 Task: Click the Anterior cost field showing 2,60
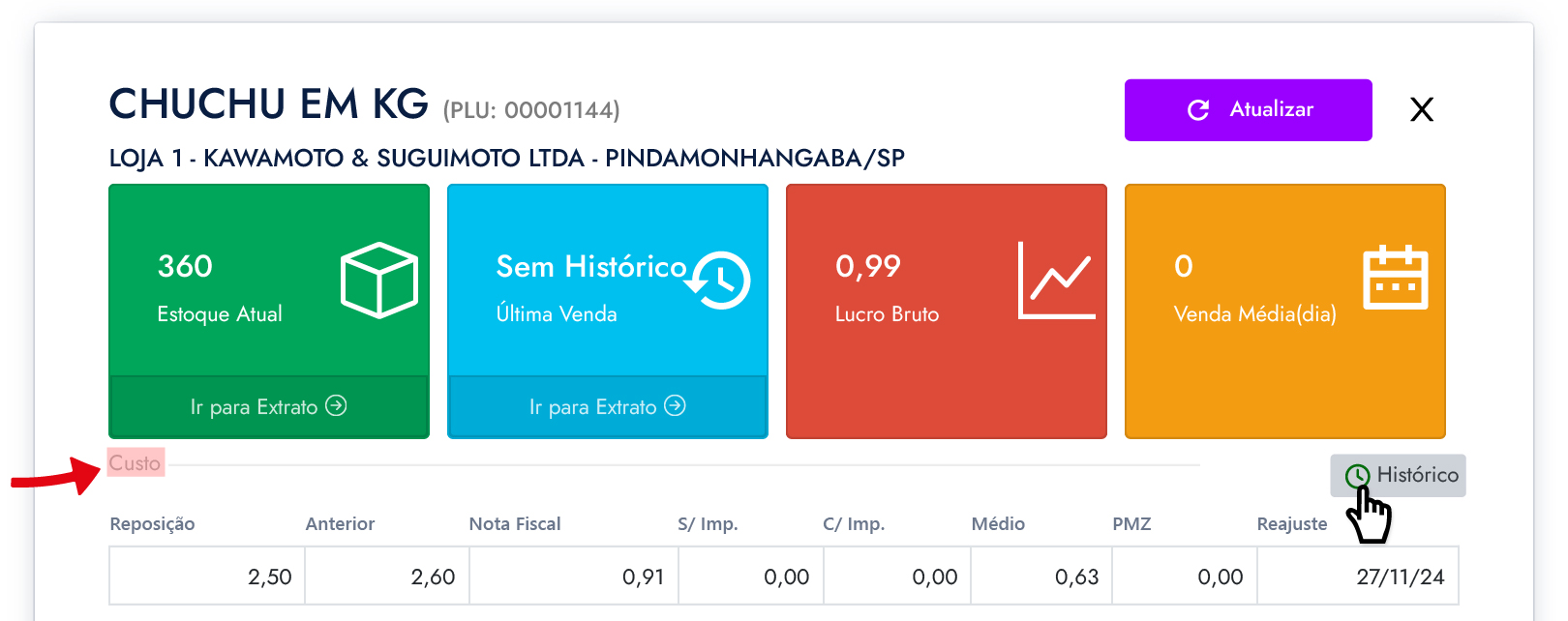[387, 577]
